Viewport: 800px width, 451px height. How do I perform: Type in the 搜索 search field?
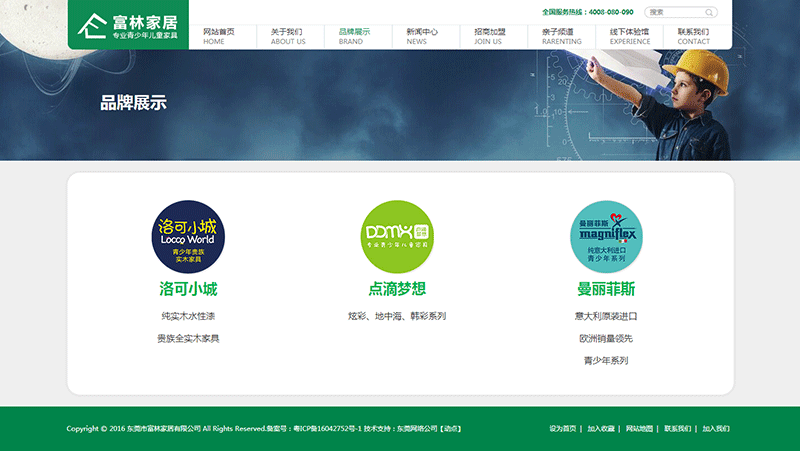(x=675, y=13)
